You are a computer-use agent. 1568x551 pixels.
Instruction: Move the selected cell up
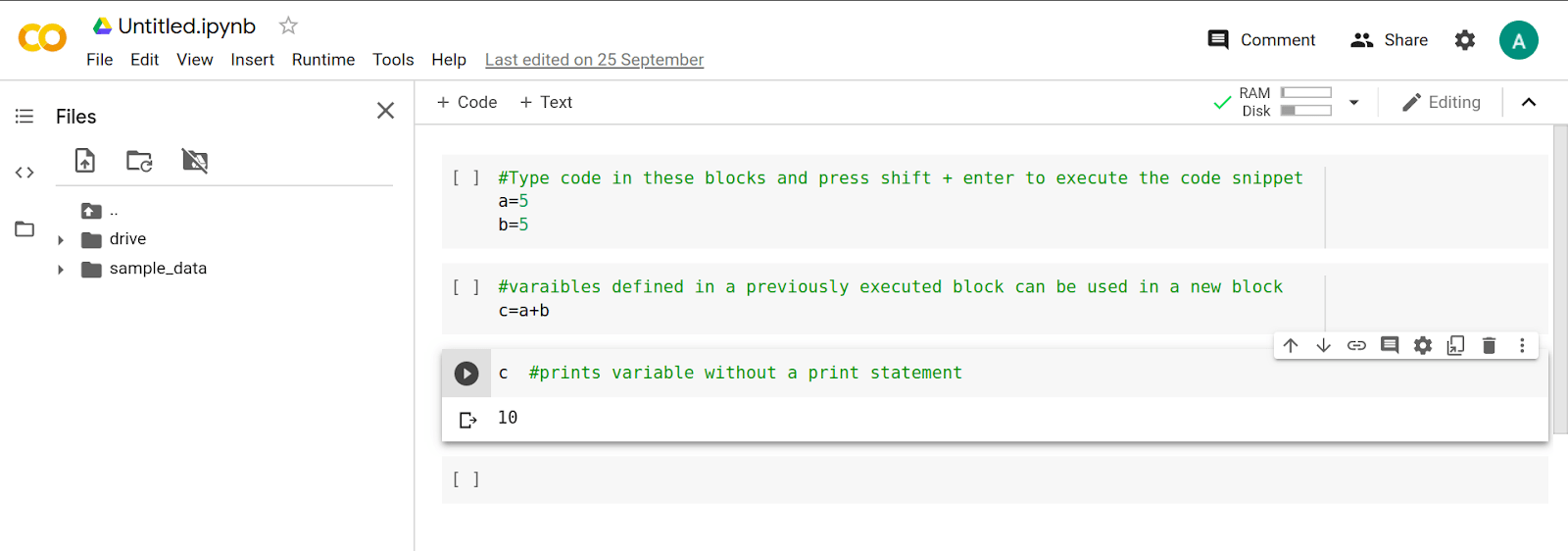coord(1291,345)
